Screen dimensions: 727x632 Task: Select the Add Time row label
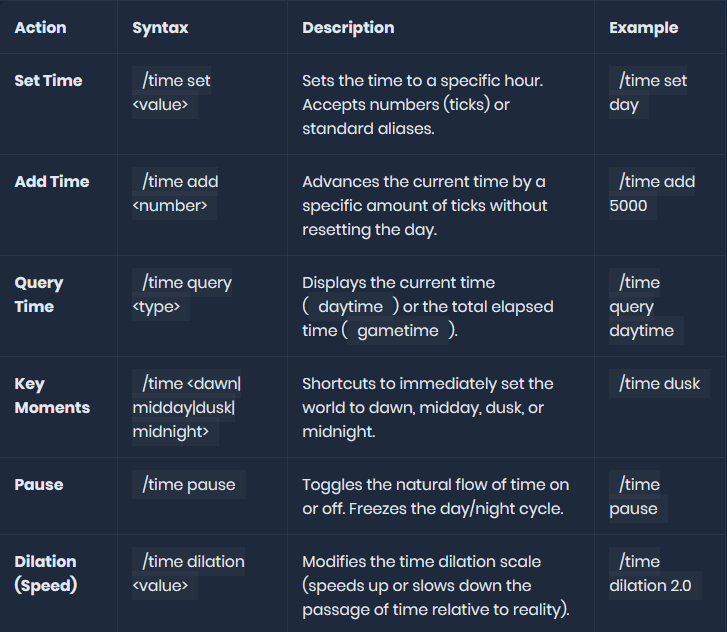click(52, 182)
